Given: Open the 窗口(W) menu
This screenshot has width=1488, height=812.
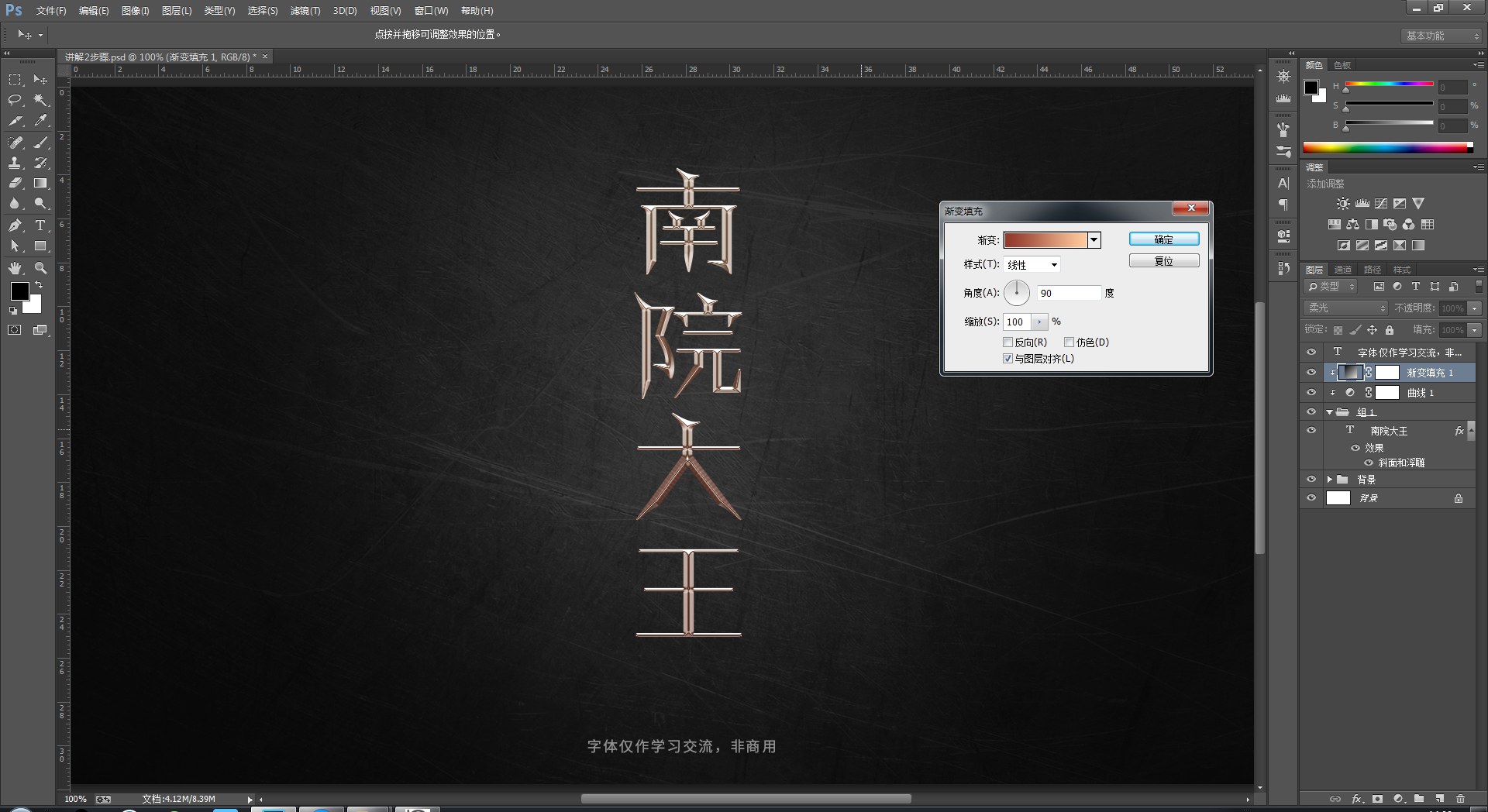Looking at the screenshot, I should (432, 11).
